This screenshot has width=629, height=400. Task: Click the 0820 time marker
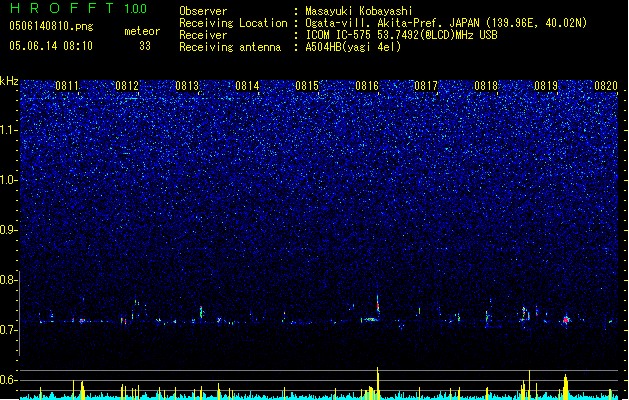[x=606, y=86]
